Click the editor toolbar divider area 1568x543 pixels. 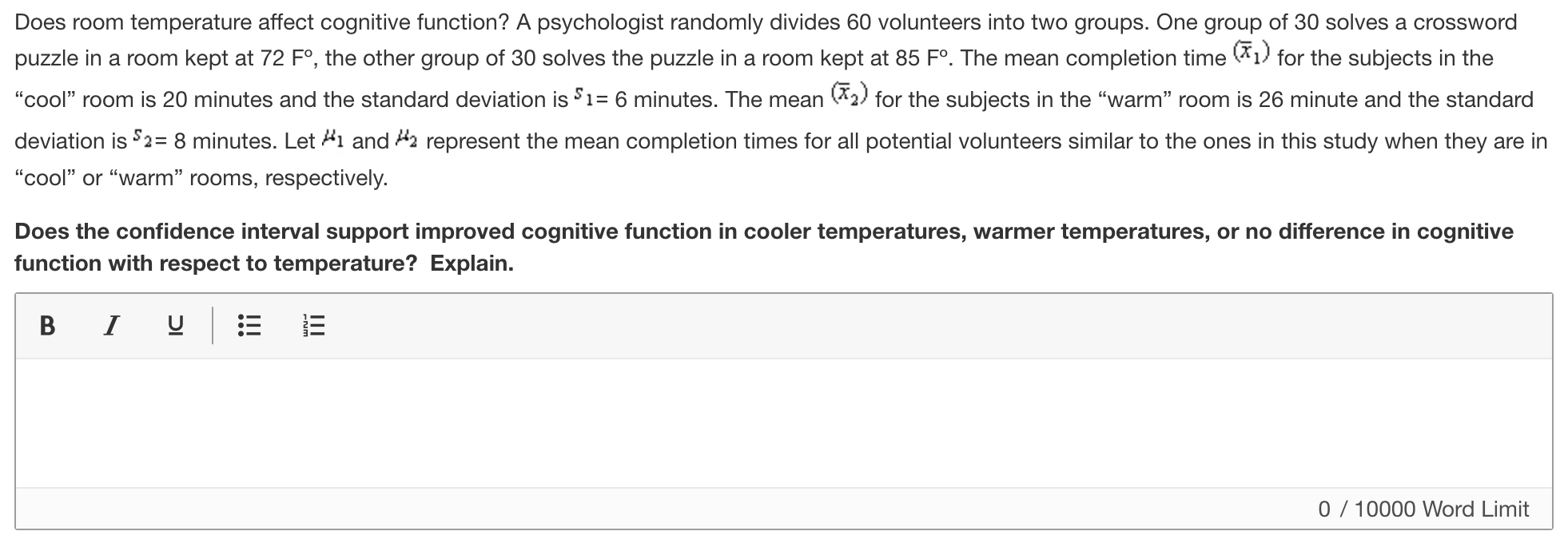(213, 324)
